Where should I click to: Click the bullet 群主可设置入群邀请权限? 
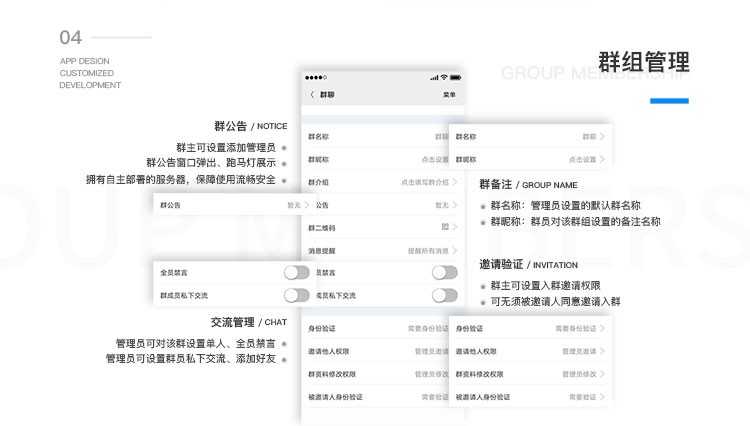click(545, 285)
